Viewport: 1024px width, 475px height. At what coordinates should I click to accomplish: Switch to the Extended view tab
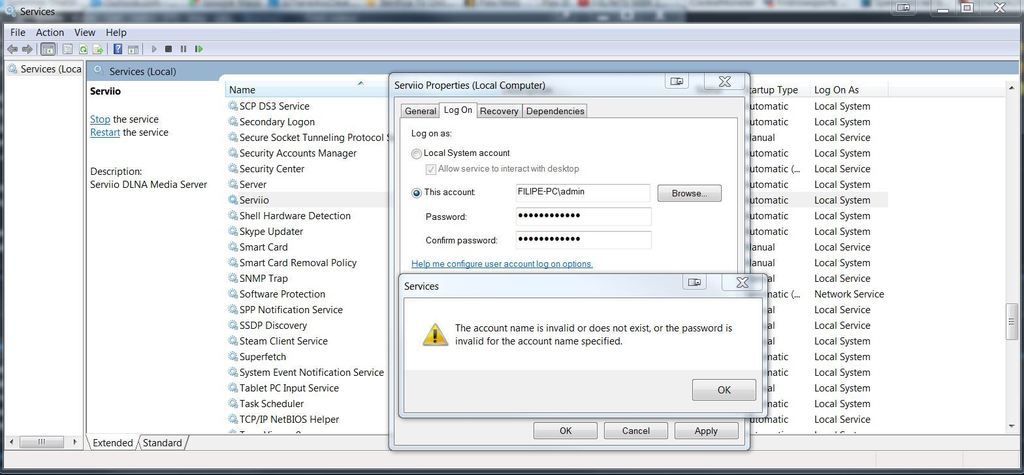pyautogui.click(x=112, y=443)
